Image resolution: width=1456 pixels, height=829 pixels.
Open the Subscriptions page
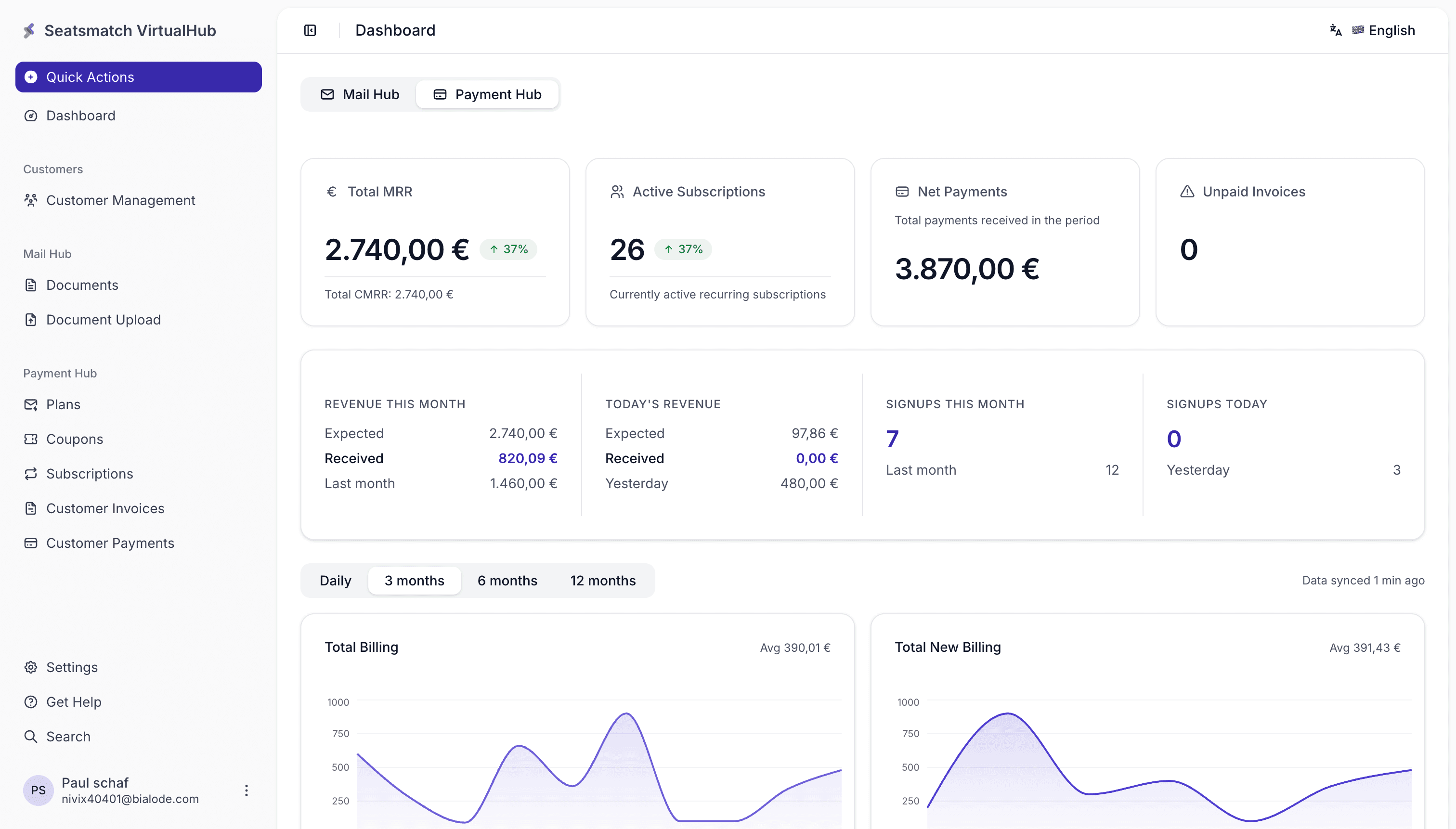coord(138,474)
